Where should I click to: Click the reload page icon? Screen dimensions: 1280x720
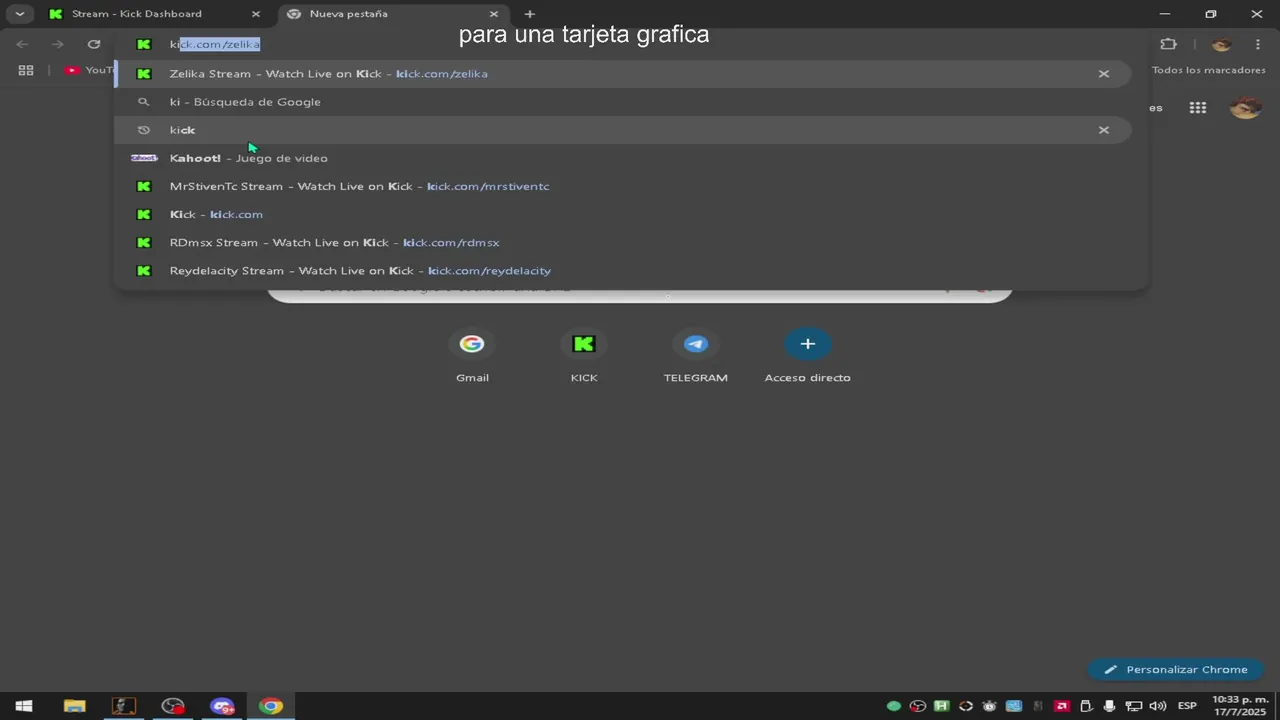tap(94, 44)
